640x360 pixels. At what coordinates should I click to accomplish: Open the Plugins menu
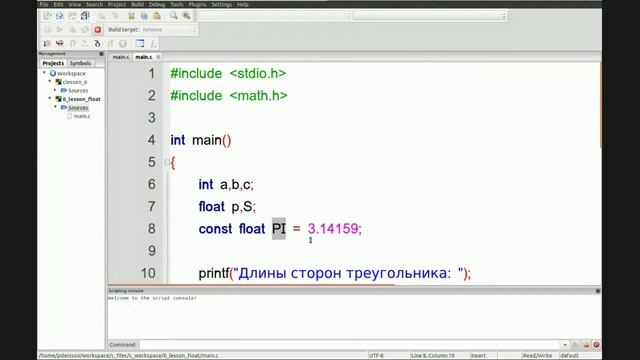click(x=197, y=4)
